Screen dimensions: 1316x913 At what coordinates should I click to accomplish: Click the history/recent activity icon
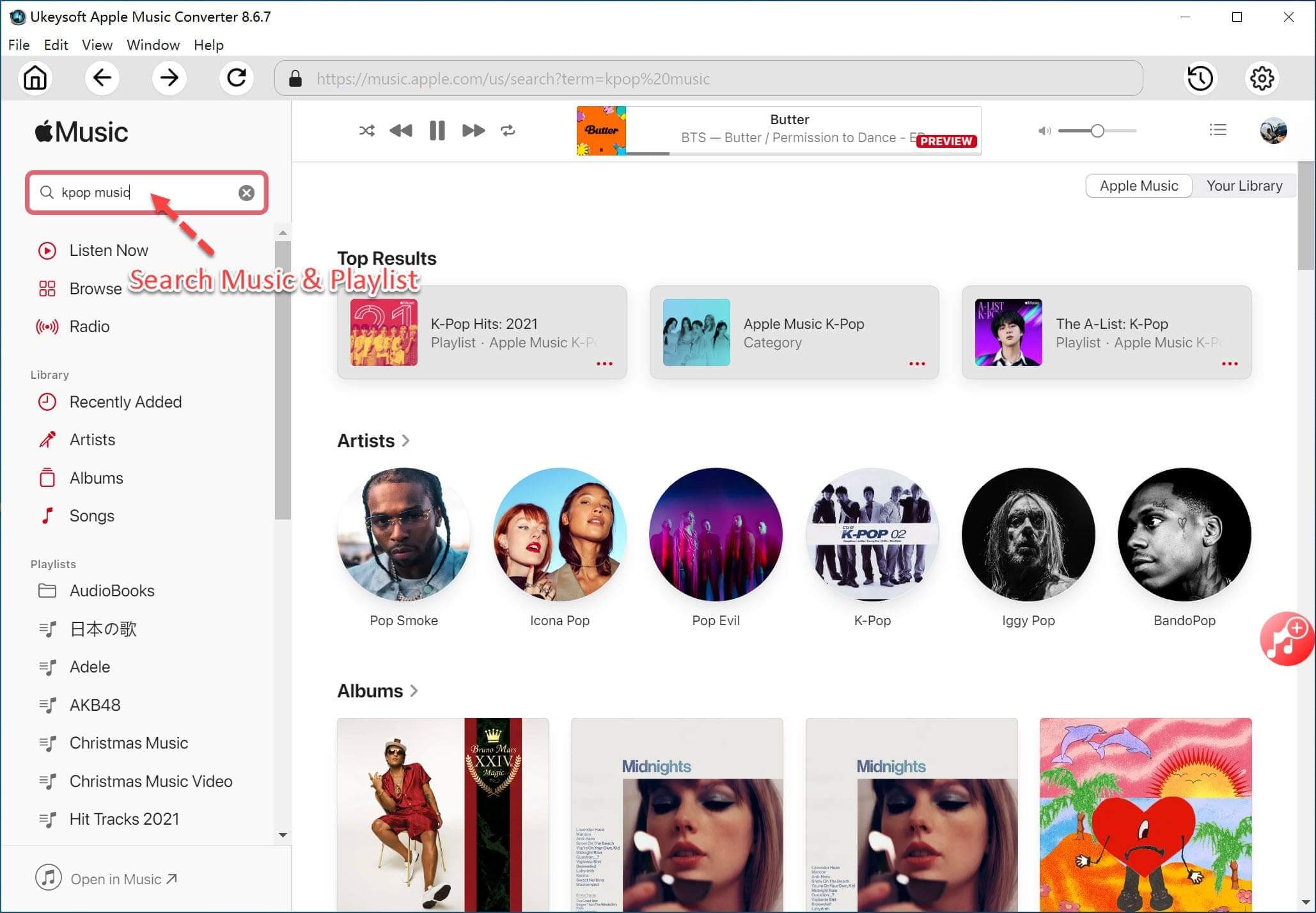tap(1201, 79)
